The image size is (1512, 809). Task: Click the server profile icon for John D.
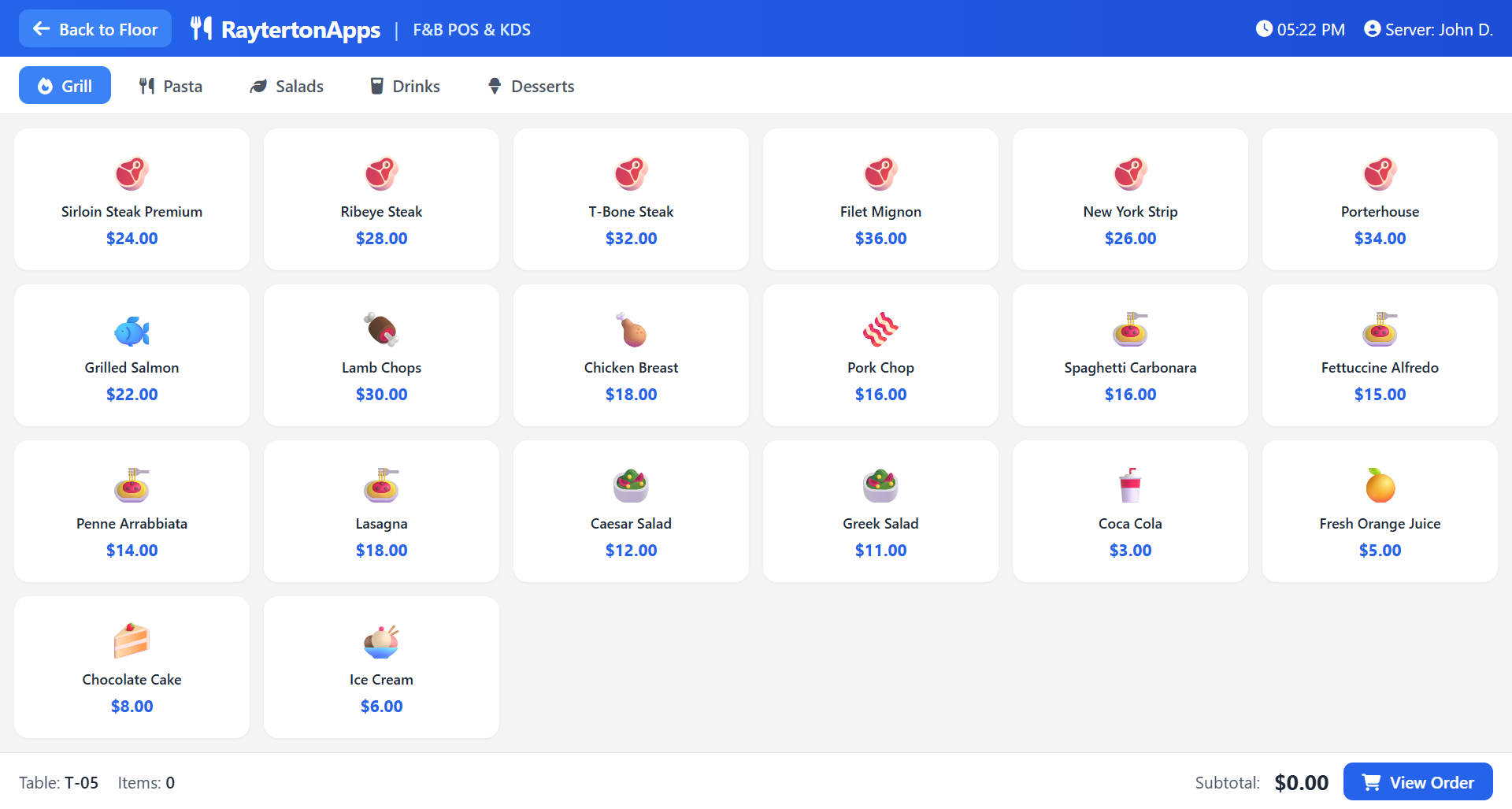(x=1372, y=28)
